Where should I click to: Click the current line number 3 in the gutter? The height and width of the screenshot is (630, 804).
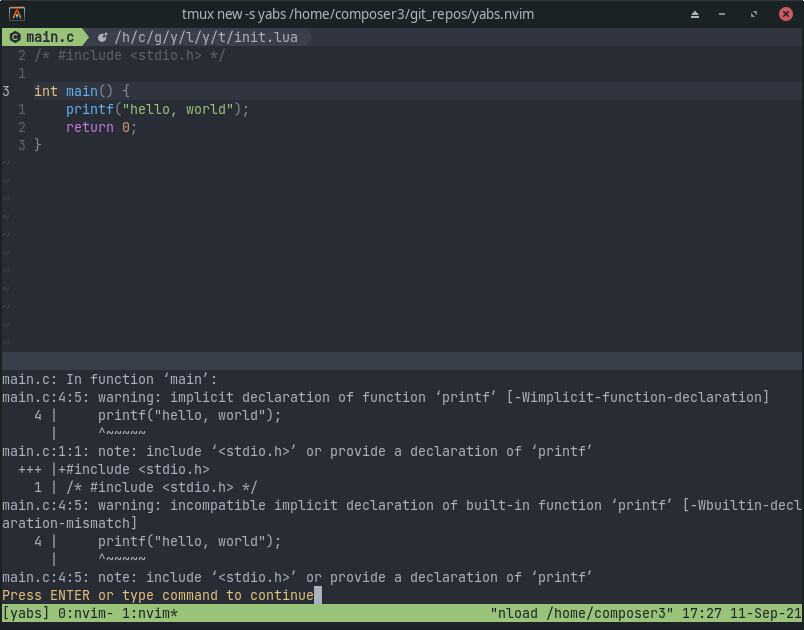[x=6, y=91]
